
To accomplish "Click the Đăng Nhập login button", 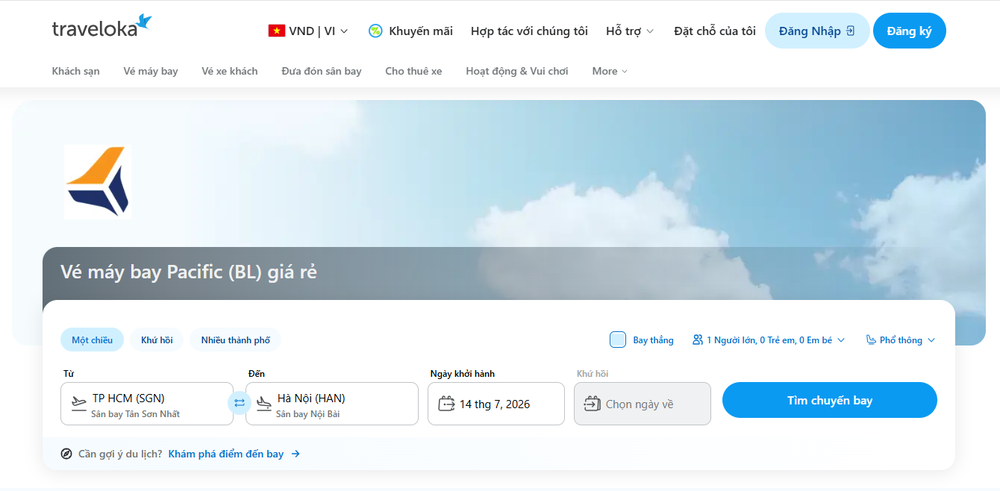I will [817, 31].
